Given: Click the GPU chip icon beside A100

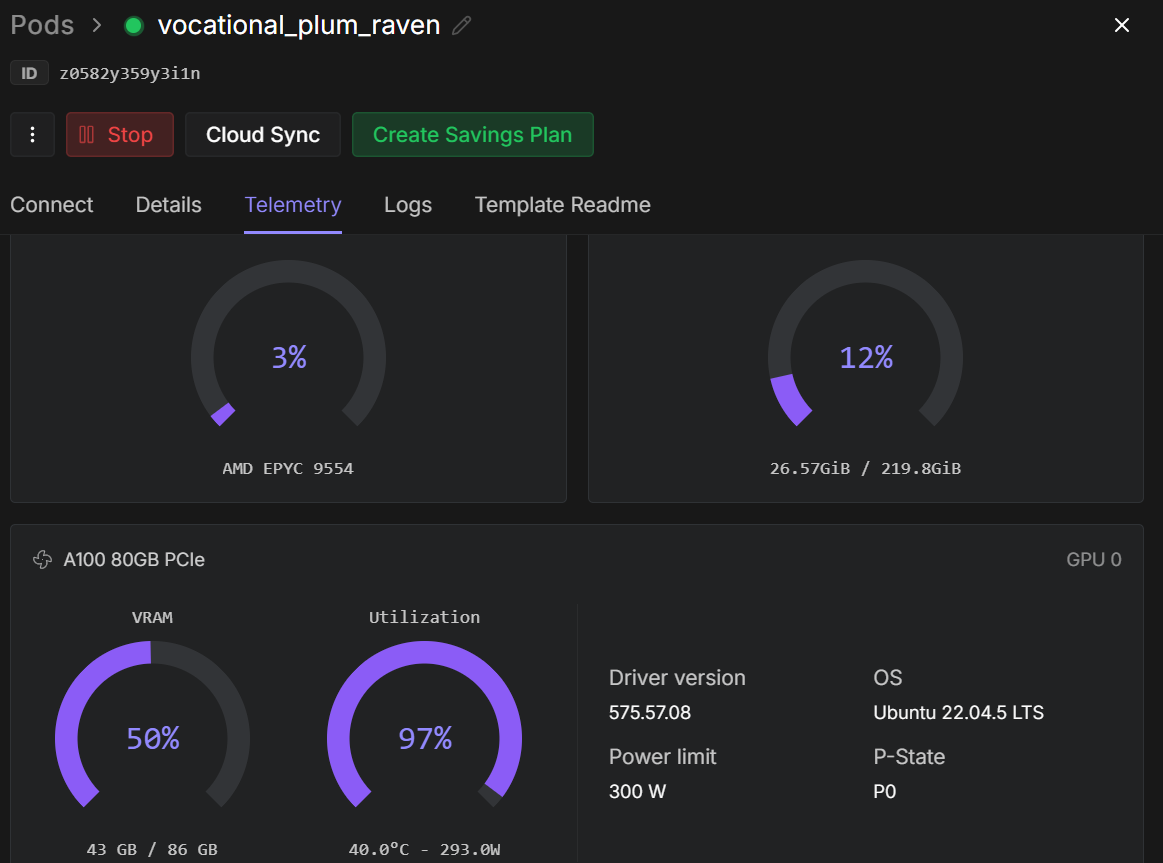Looking at the screenshot, I should 43,560.
